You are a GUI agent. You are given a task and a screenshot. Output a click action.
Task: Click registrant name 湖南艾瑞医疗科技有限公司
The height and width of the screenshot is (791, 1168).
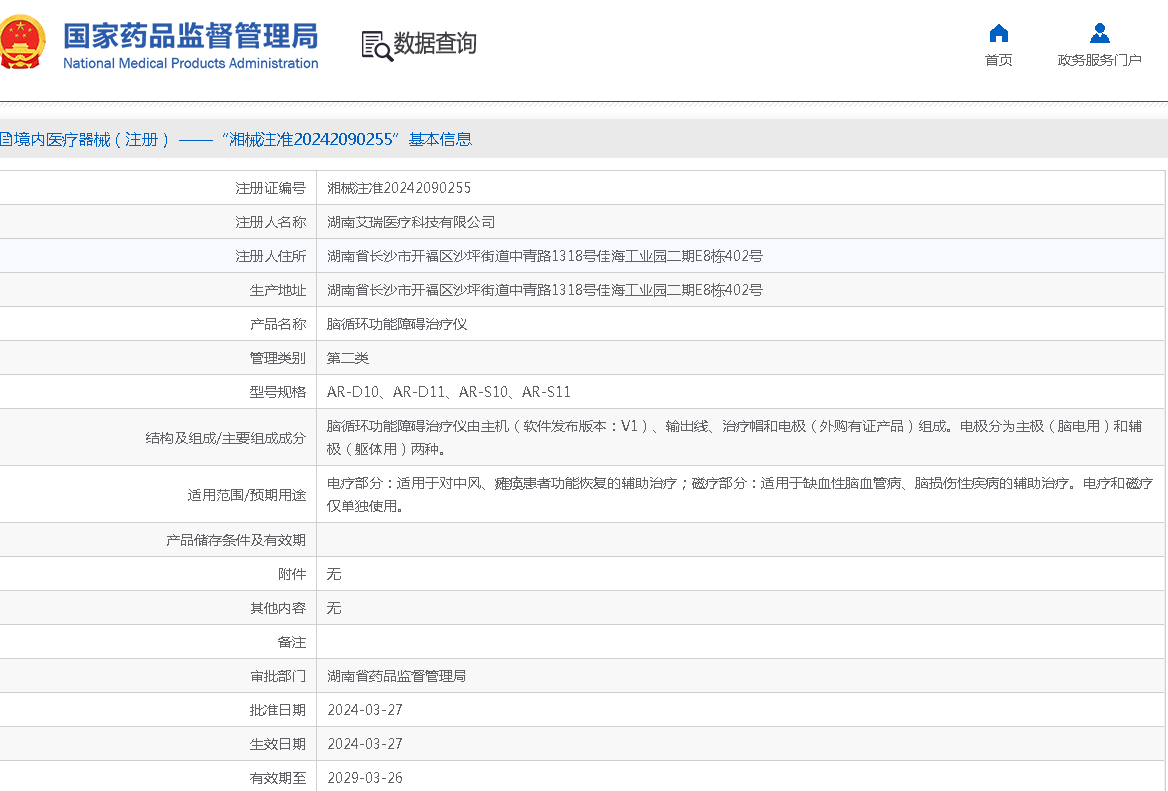[x=411, y=222]
